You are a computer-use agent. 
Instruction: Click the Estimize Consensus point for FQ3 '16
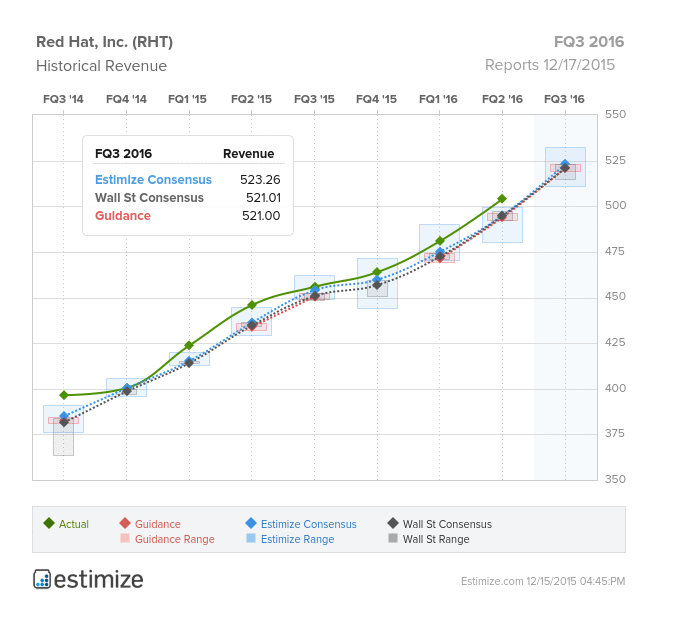[x=565, y=163]
